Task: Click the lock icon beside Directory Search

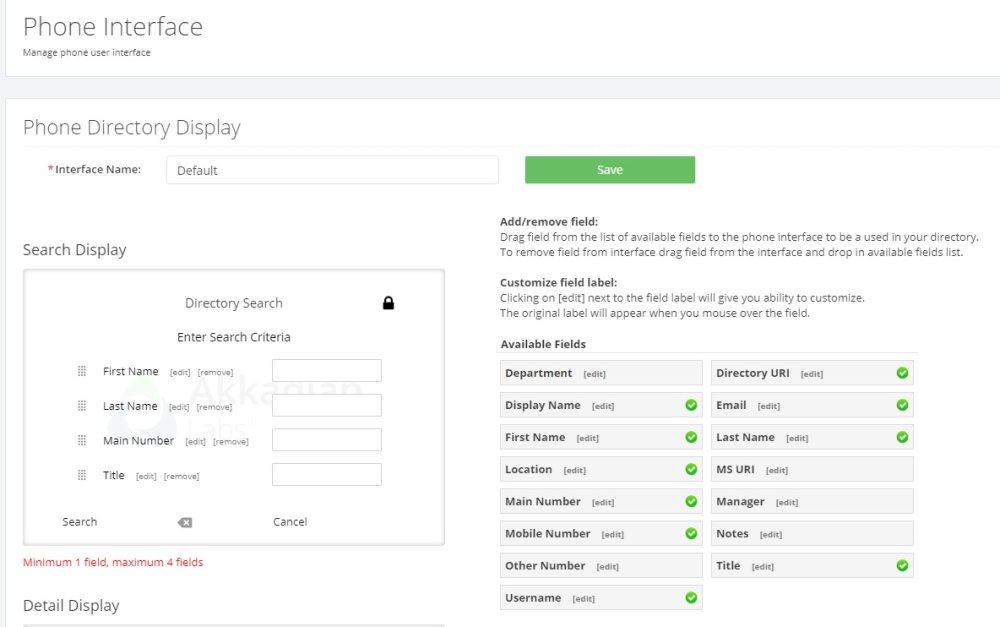Action: (388, 303)
